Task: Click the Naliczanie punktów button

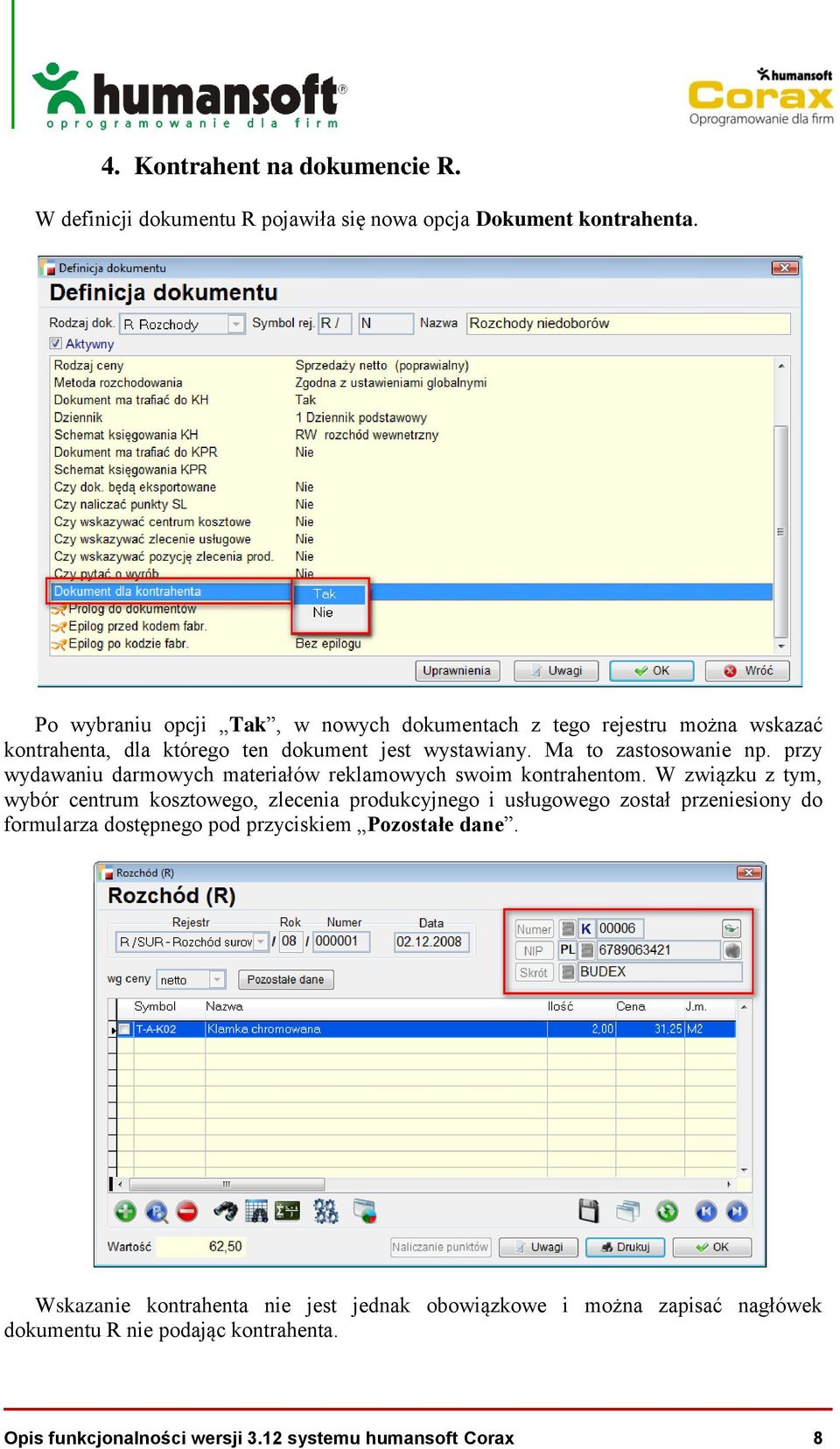Action: click(x=440, y=1247)
